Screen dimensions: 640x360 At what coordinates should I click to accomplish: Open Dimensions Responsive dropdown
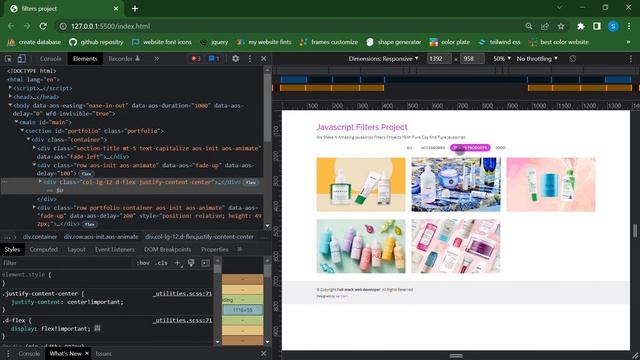(383, 59)
